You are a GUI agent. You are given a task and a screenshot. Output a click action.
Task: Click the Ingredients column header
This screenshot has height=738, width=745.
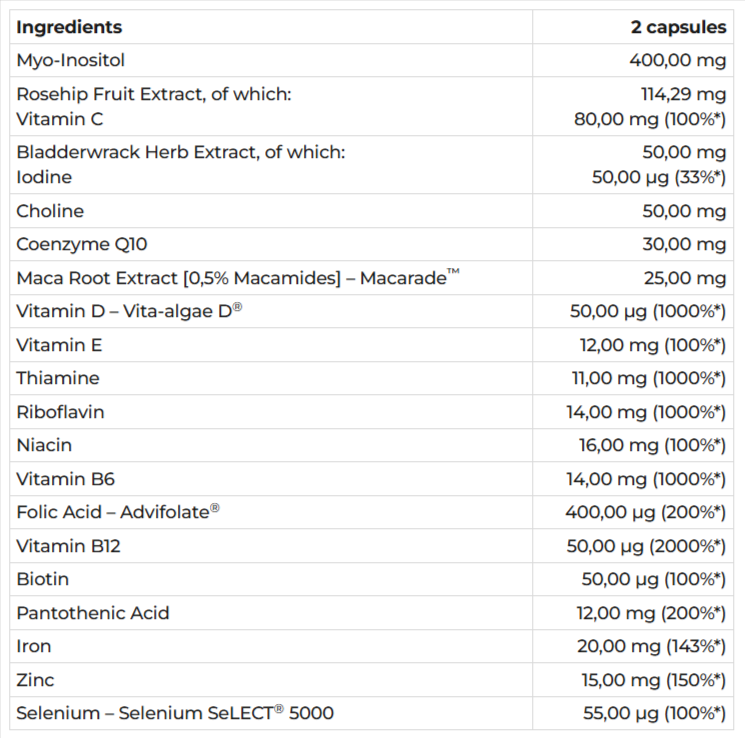tap(69, 27)
